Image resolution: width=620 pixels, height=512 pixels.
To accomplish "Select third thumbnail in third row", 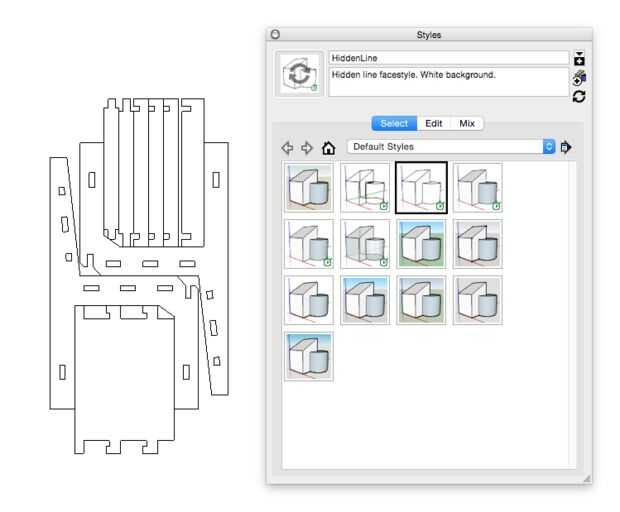I will point(422,300).
